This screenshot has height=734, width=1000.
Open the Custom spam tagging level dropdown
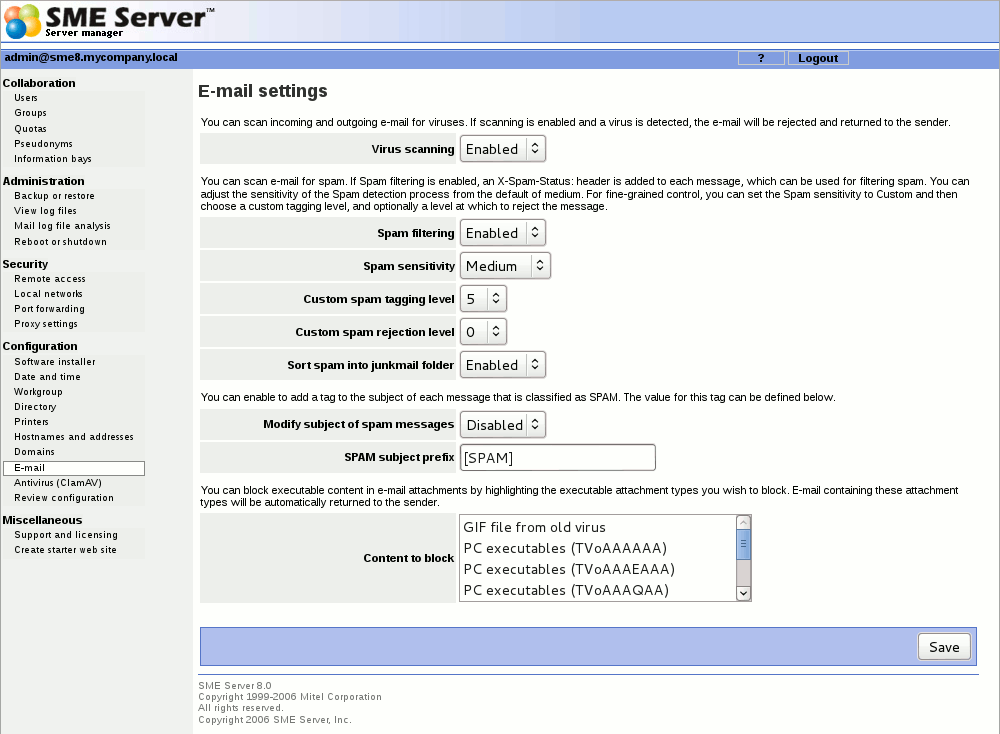(483, 299)
